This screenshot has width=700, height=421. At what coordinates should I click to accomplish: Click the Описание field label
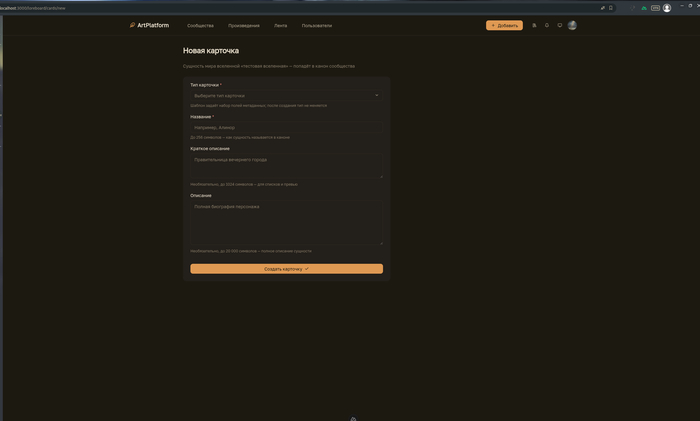[x=201, y=196]
